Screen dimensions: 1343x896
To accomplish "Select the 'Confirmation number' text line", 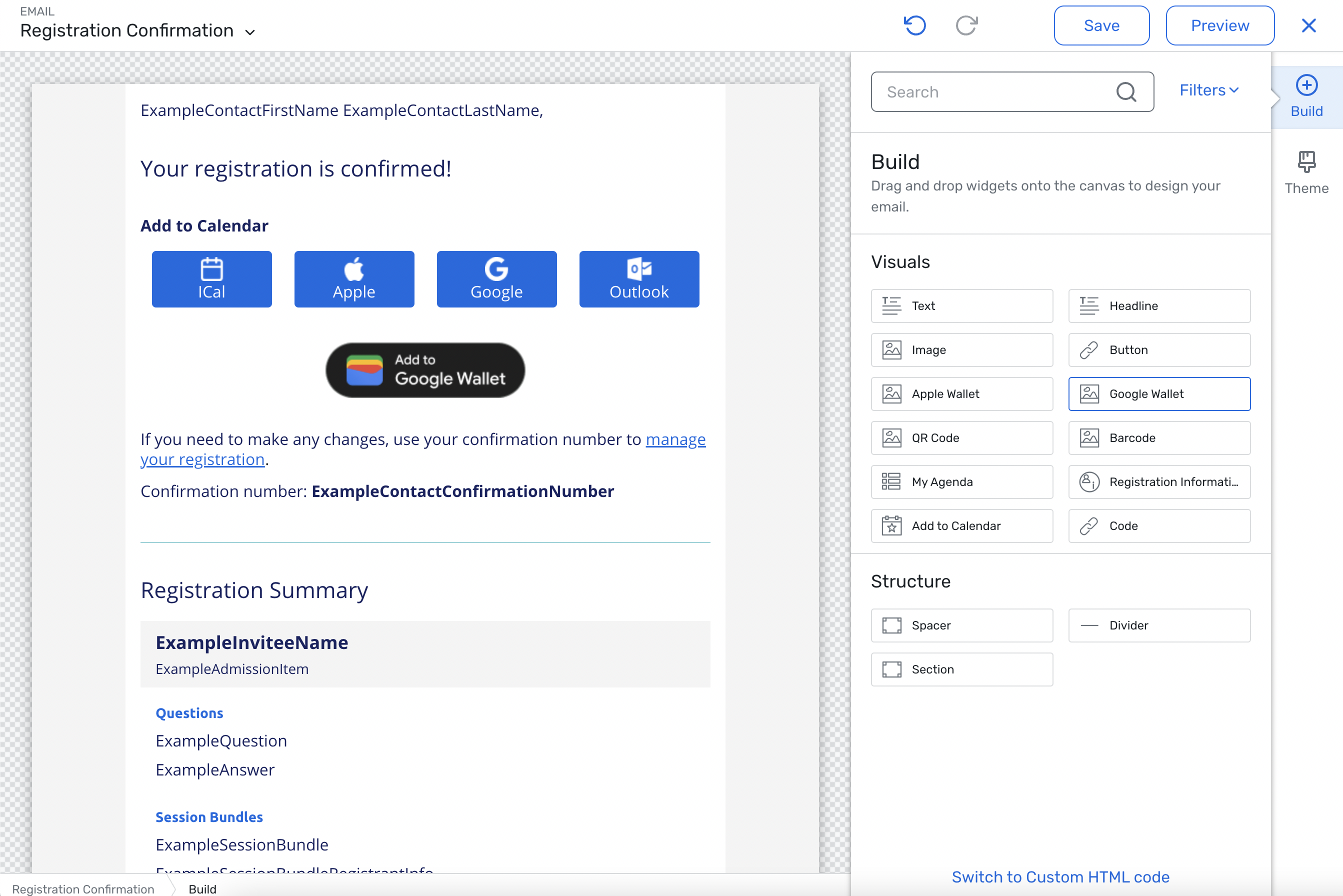I will pyautogui.click(x=377, y=491).
